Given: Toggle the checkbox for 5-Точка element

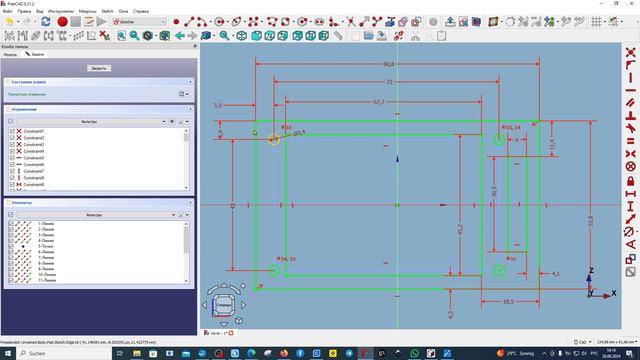Looking at the screenshot, I should tap(11, 247).
